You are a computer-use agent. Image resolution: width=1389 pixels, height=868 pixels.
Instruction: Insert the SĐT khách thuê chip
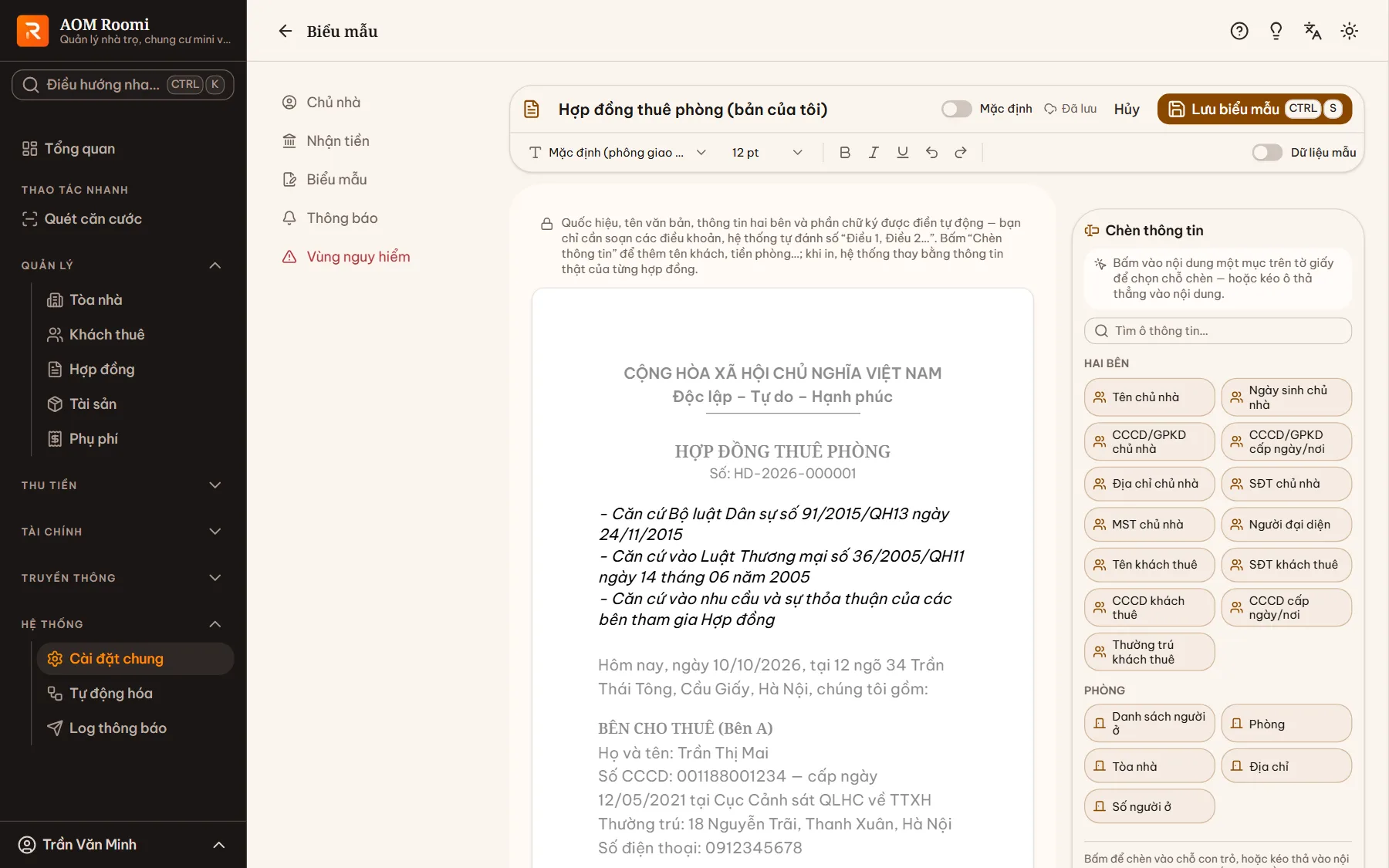(x=1286, y=565)
